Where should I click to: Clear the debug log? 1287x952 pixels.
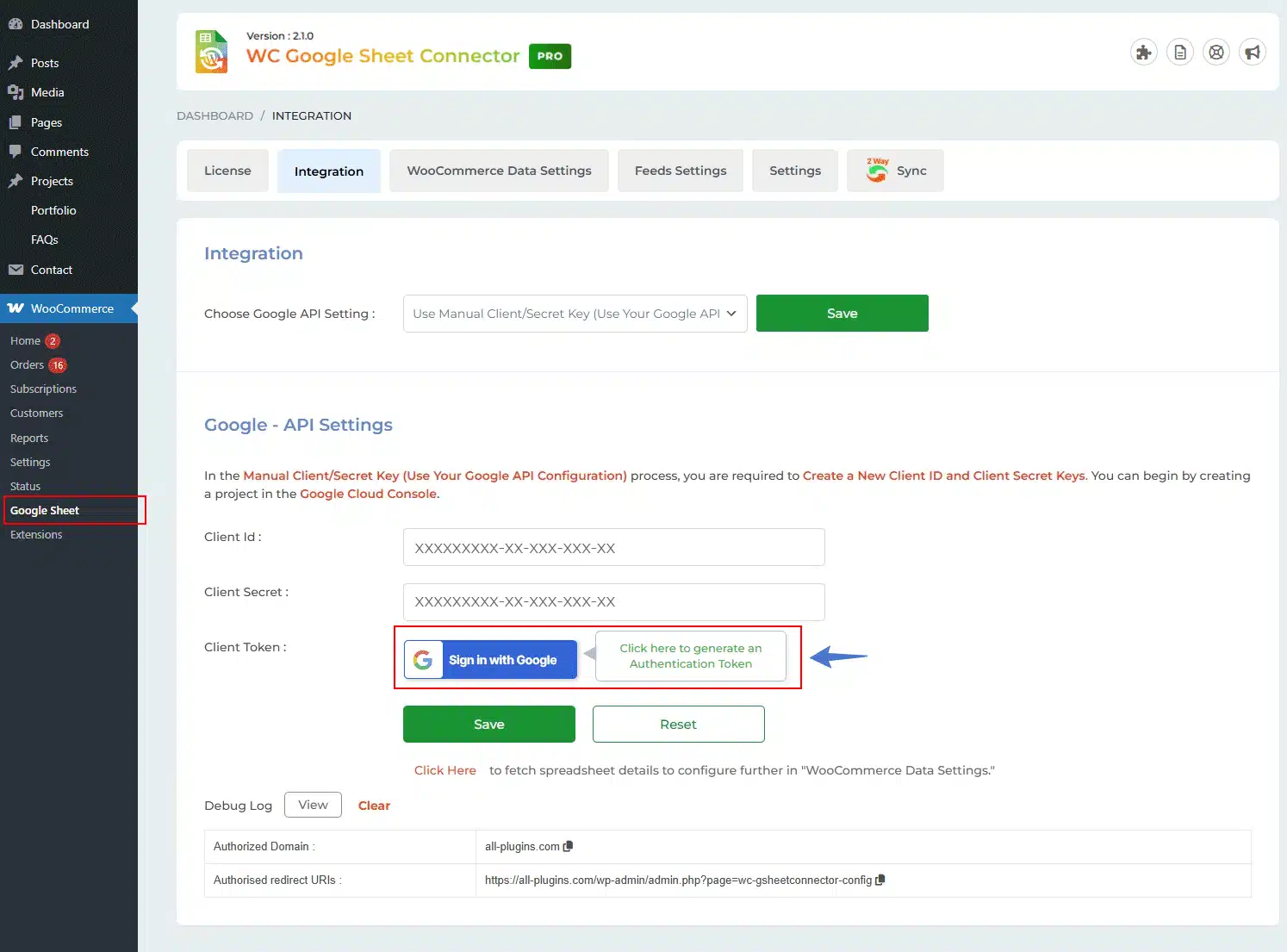coord(374,806)
